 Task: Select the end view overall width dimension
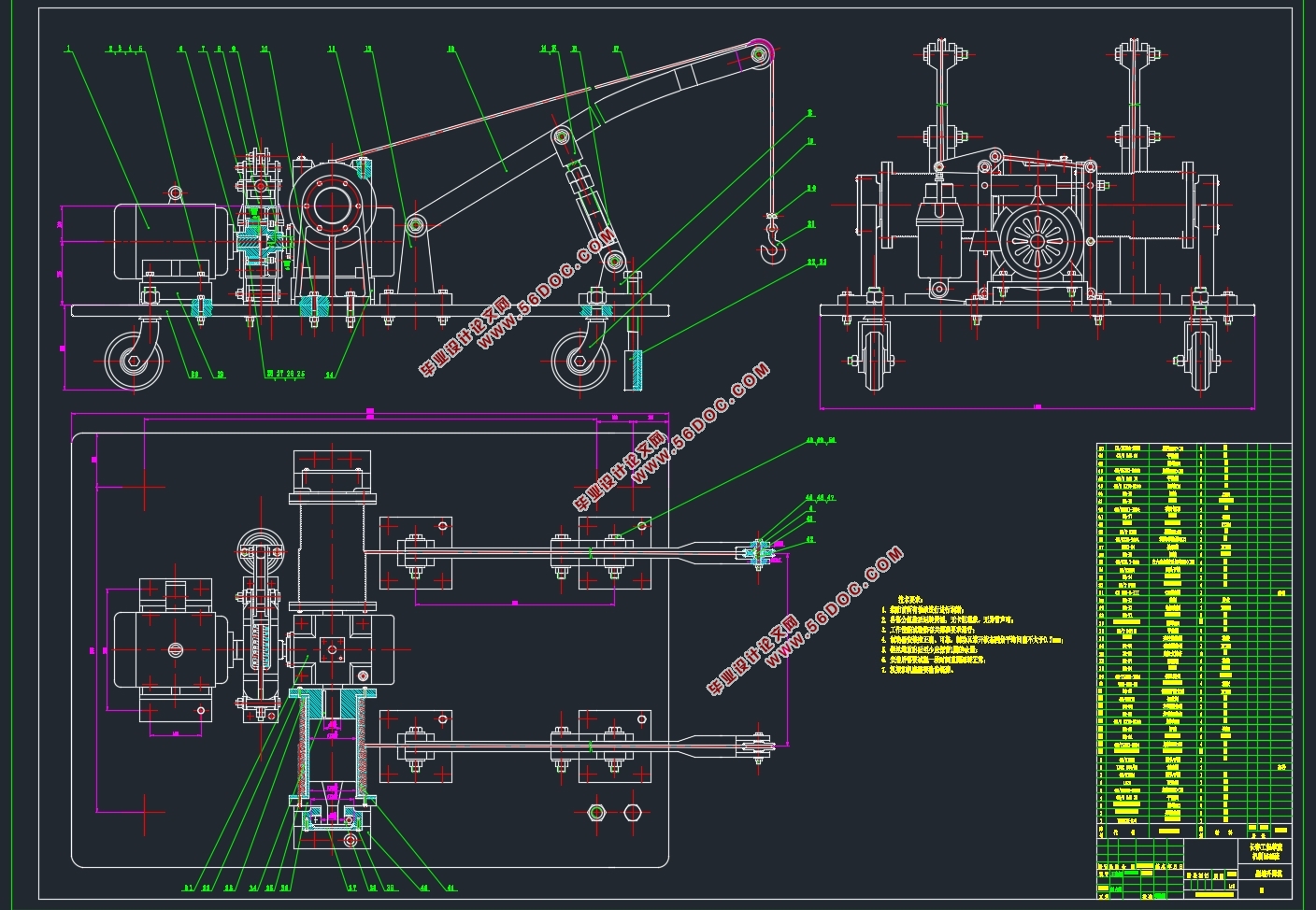(1037, 407)
